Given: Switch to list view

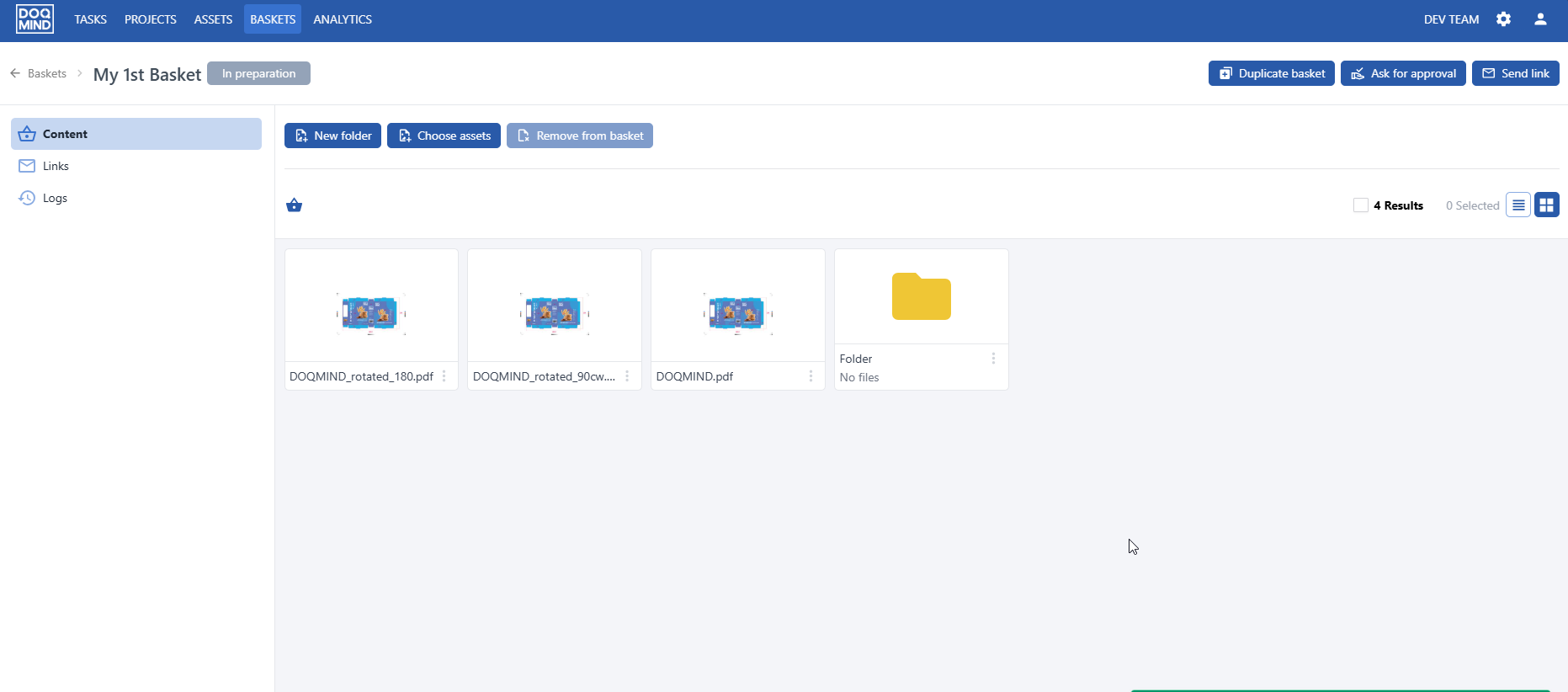Looking at the screenshot, I should point(1518,205).
